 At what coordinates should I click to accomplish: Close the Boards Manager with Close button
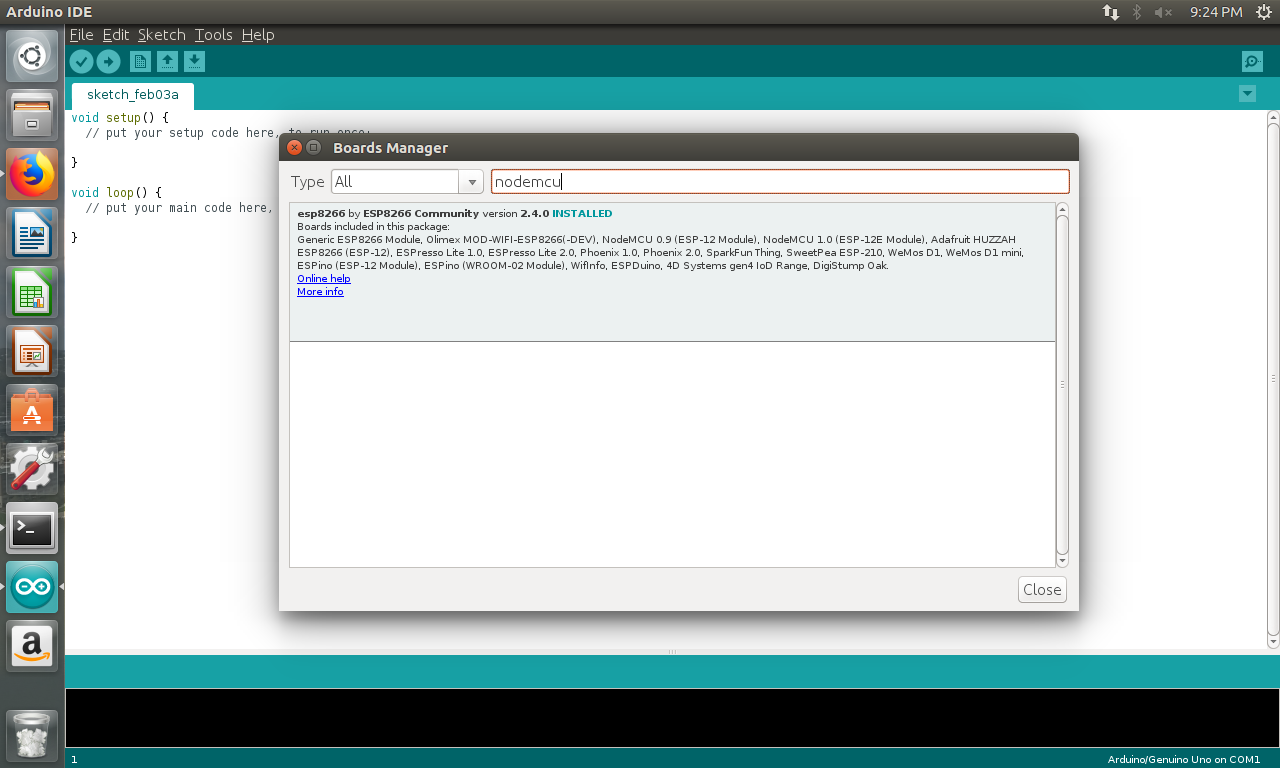click(x=1042, y=590)
